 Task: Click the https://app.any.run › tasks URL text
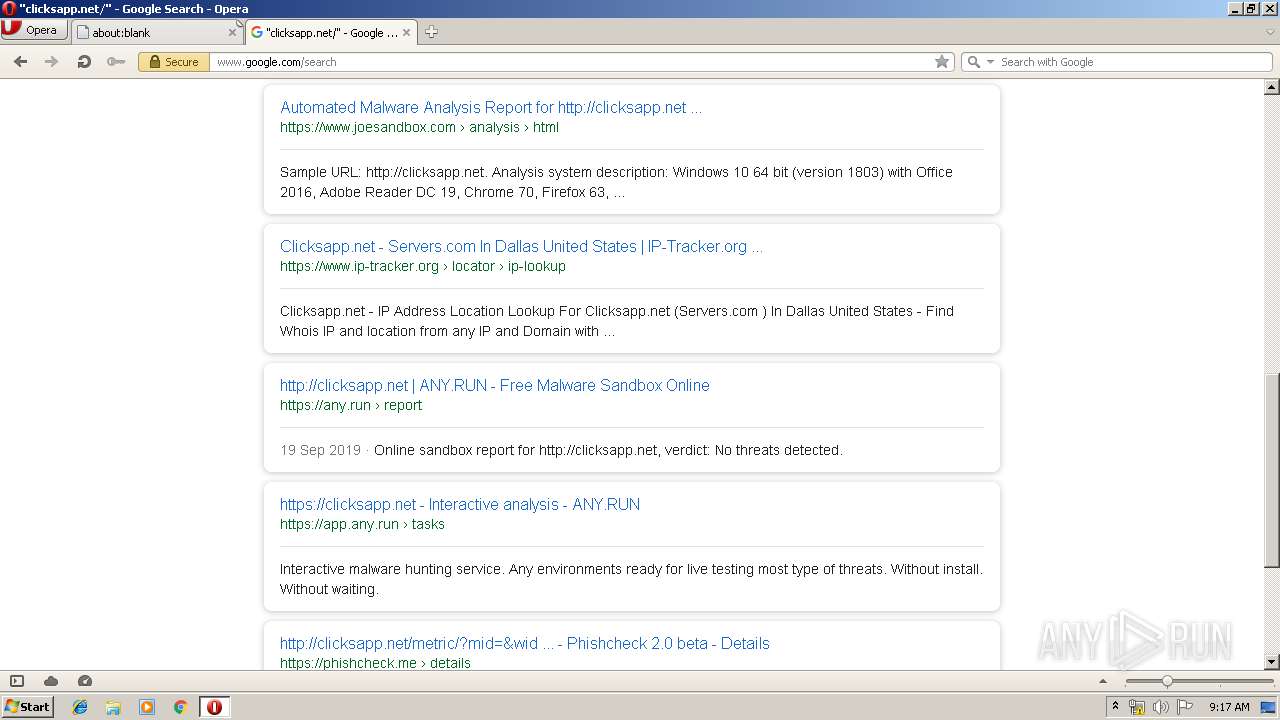(x=362, y=524)
